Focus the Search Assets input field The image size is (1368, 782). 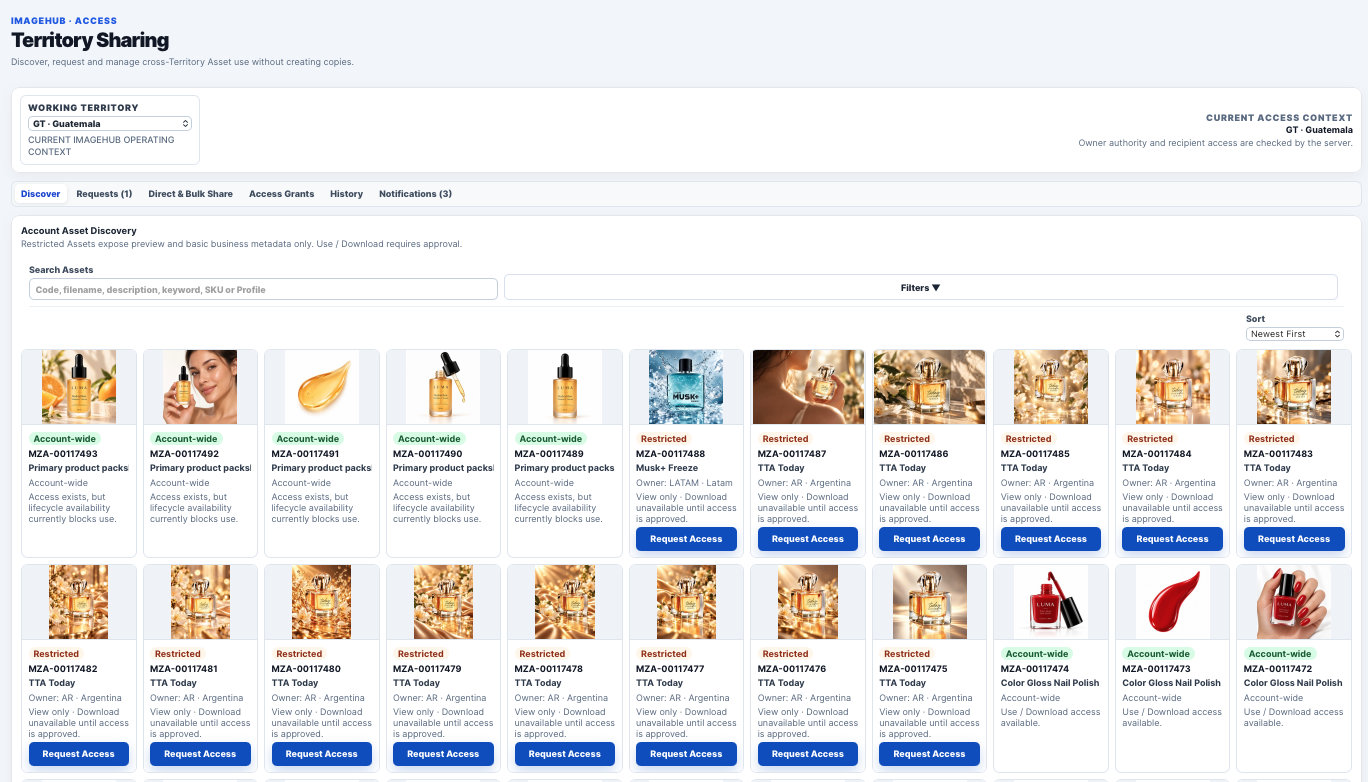(263, 289)
